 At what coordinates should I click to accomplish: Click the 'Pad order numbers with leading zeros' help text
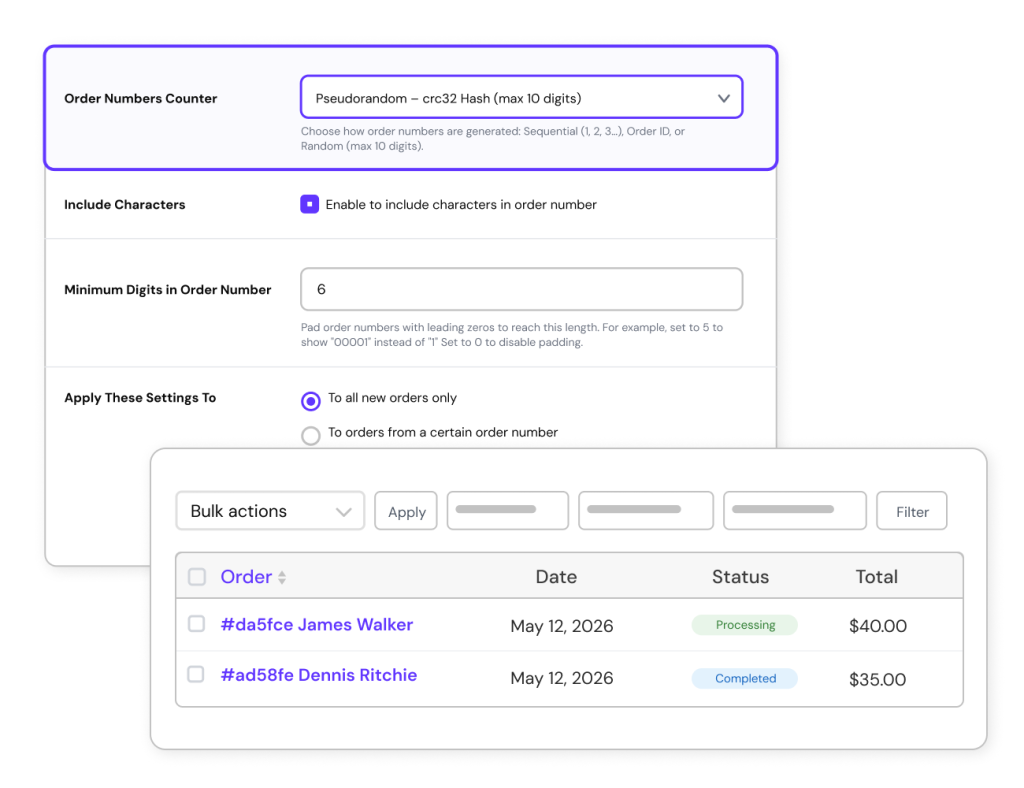(x=511, y=335)
